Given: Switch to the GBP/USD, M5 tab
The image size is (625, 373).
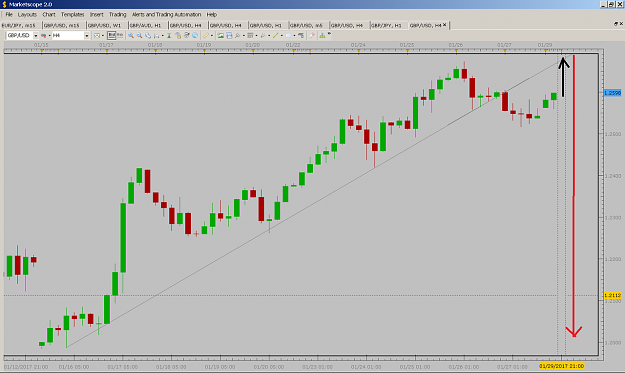Looking at the screenshot, I should (x=306, y=25).
